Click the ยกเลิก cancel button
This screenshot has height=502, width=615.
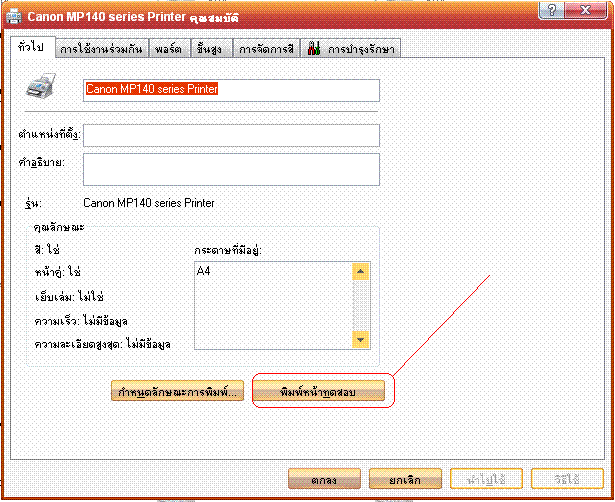405,479
